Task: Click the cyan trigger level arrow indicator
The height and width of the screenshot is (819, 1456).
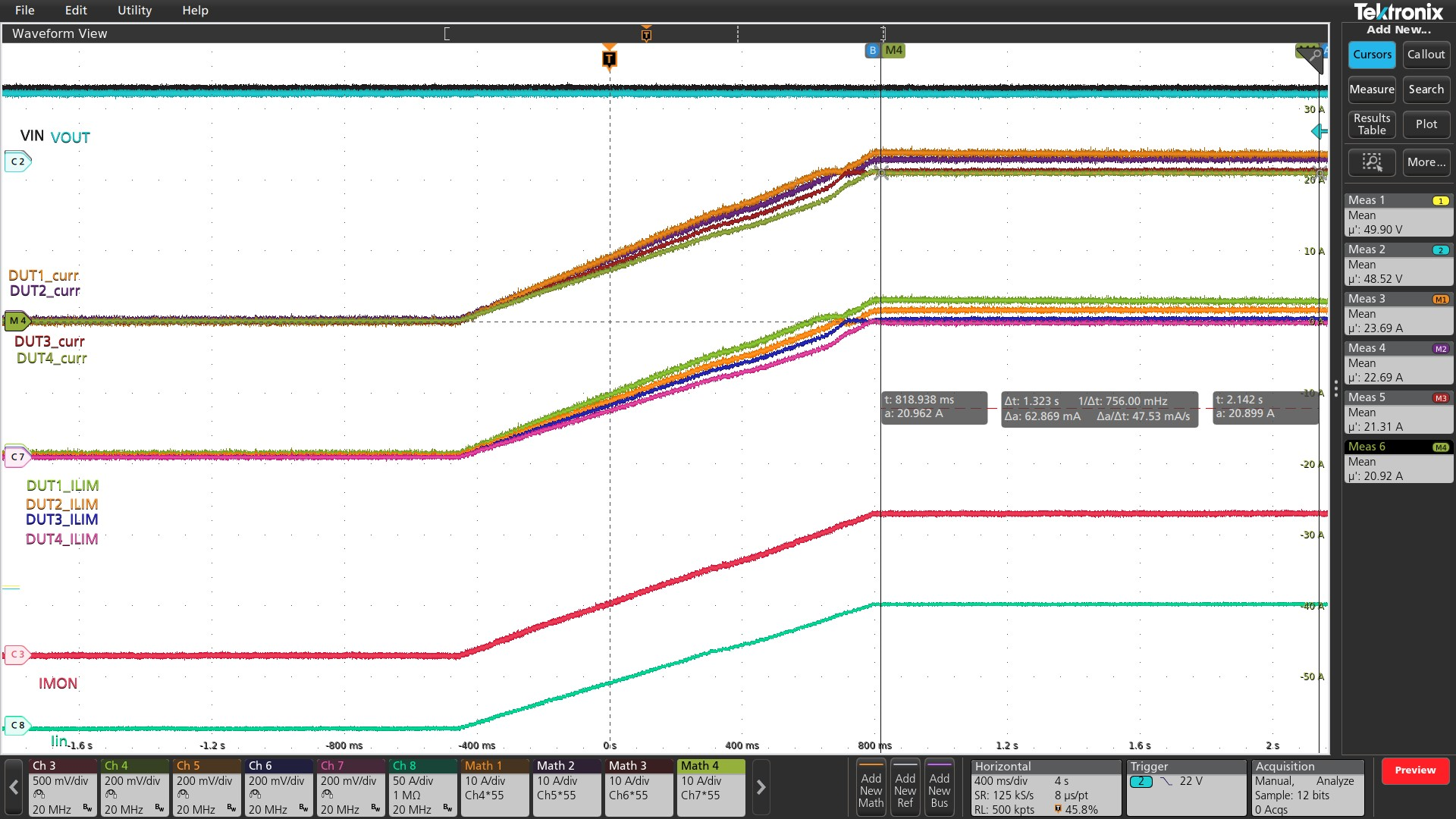Action: tap(1319, 131)
